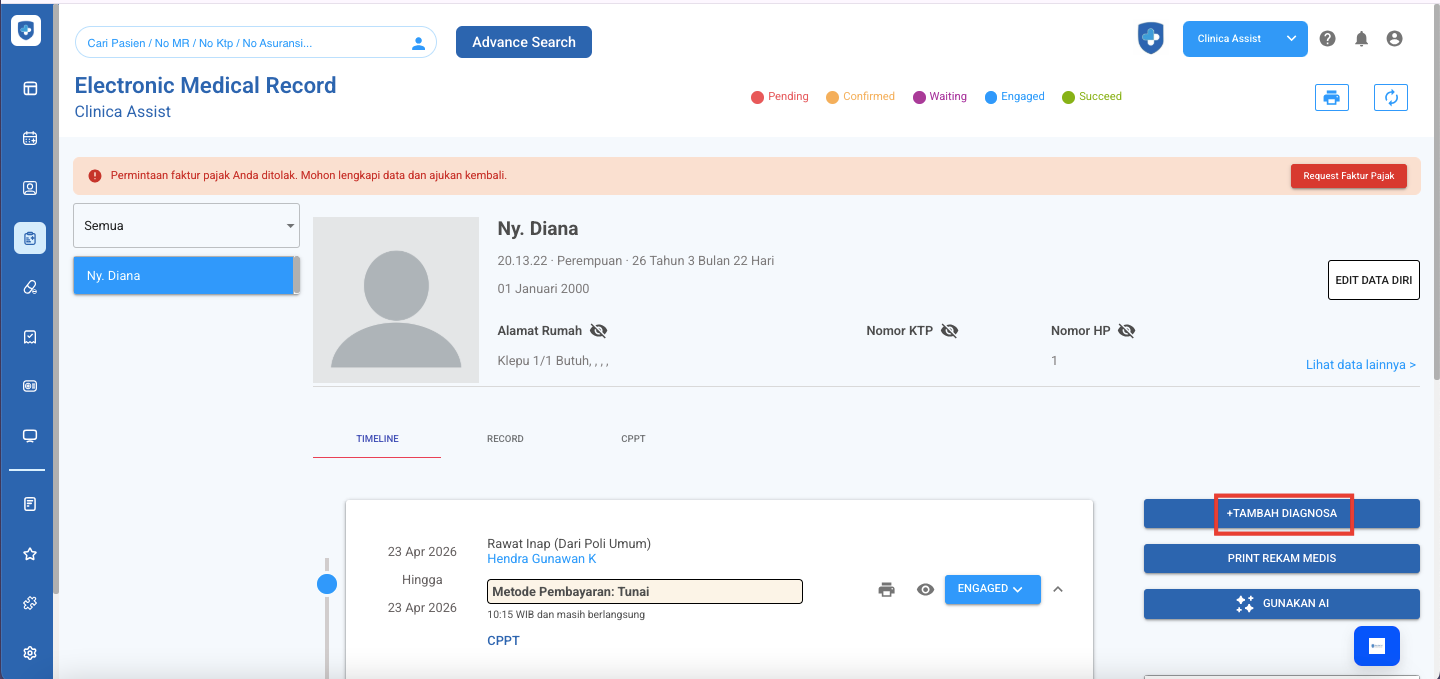Screen dimensions: 1440x679
Task: Toggle visibility of Alamat Rumah
Action: (x=598, y=331)
